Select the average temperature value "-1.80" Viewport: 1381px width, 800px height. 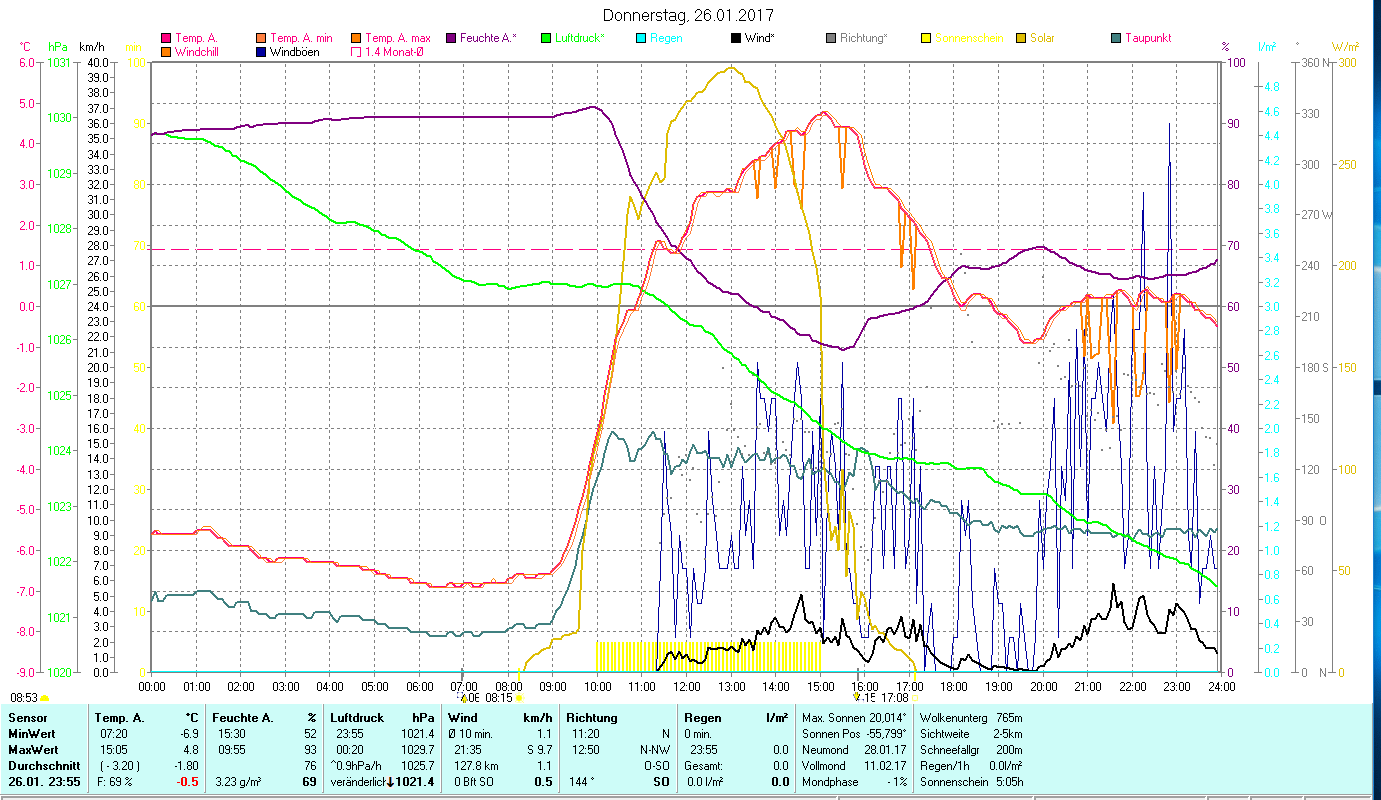coord(186,765)
